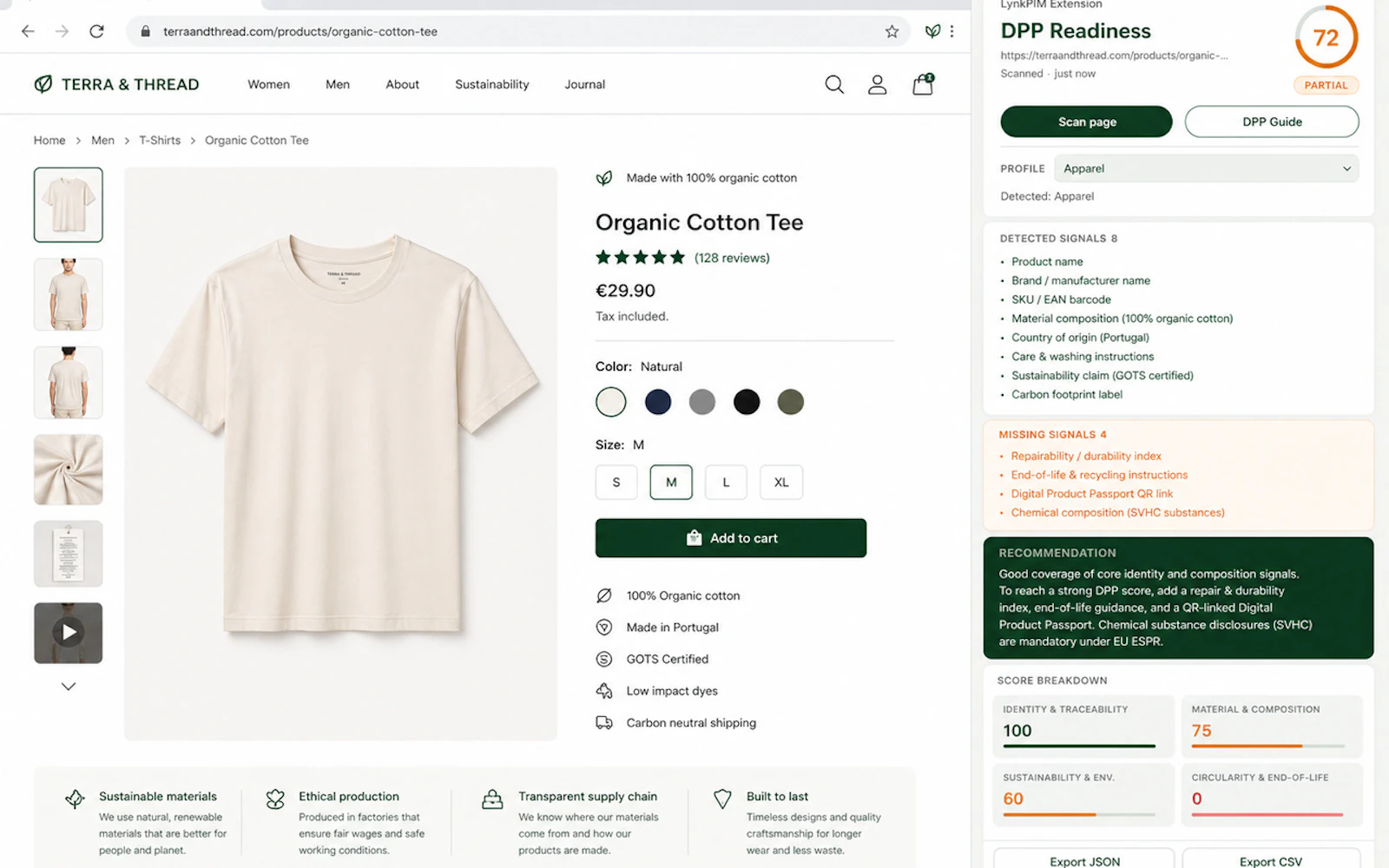Open the Apparel profile dropdown
The image size is (1389, 868).
pos(1207,168)
